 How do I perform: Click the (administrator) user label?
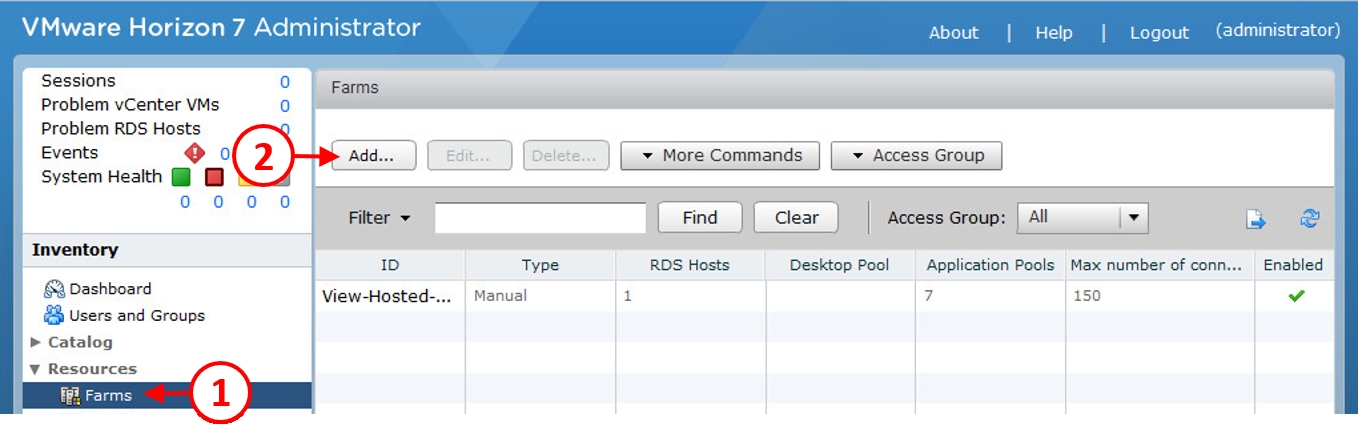(x=1278, y=31)
